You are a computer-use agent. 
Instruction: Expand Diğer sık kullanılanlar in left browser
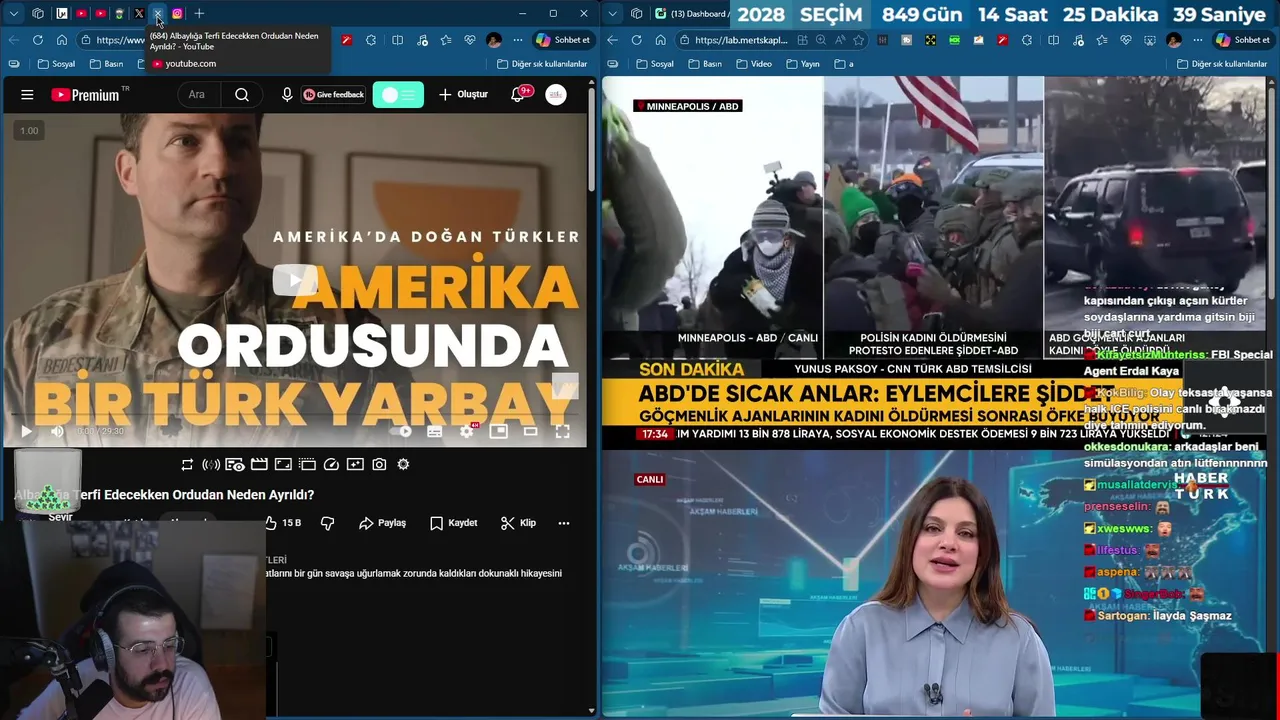[542, 64]
